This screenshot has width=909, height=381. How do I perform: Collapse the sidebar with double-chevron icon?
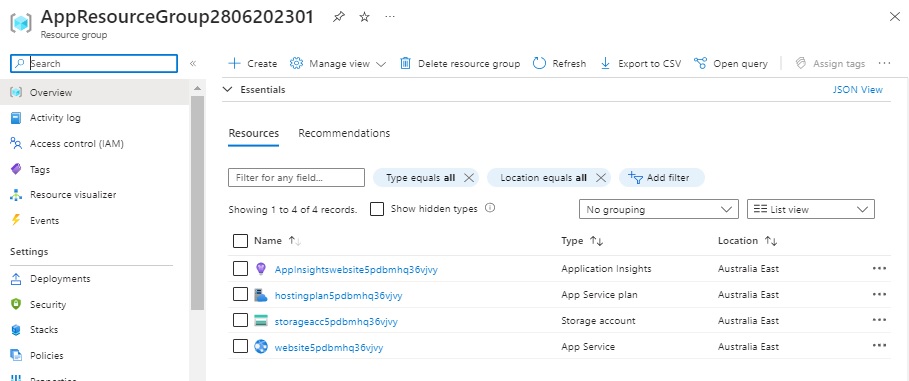[193, 63]
